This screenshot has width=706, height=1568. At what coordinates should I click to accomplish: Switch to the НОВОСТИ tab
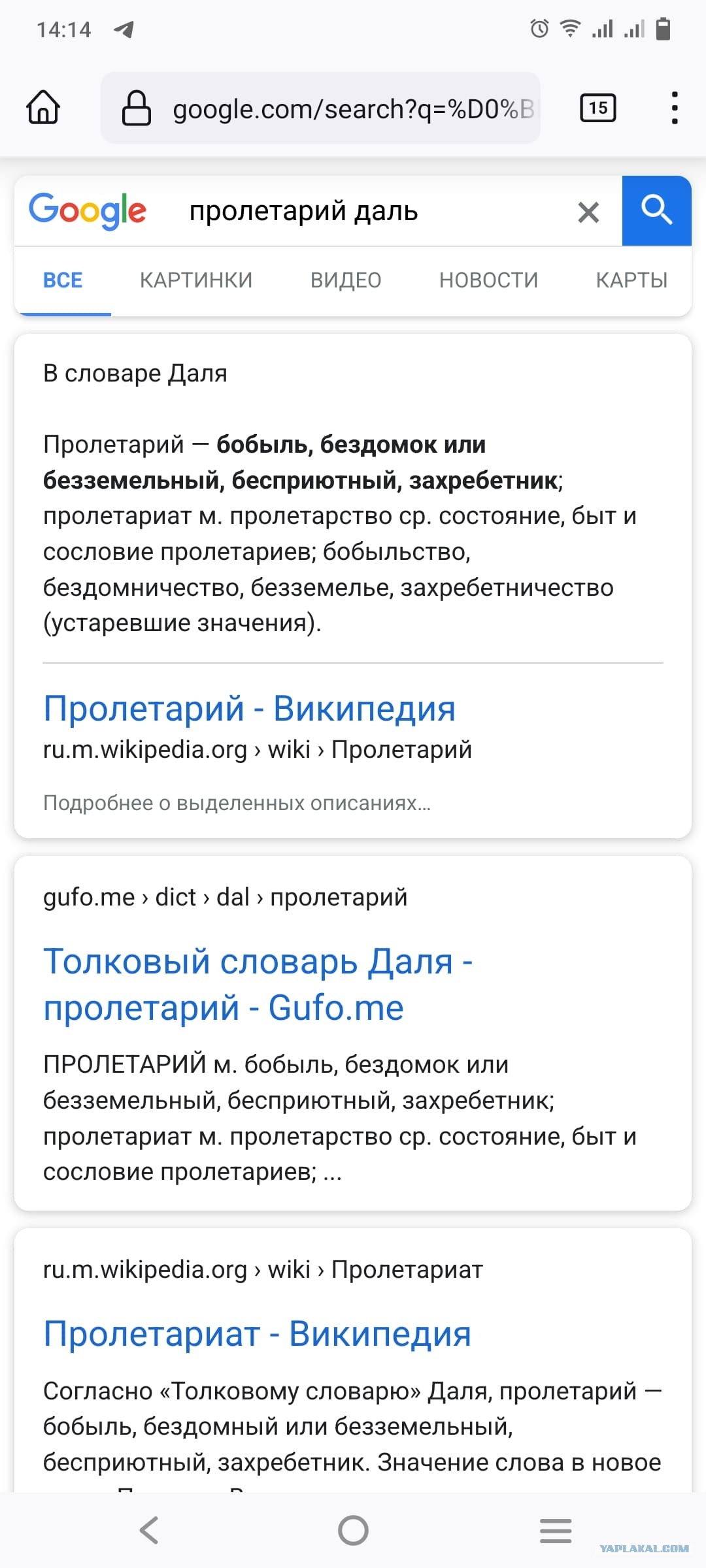[x=488, y=280]
